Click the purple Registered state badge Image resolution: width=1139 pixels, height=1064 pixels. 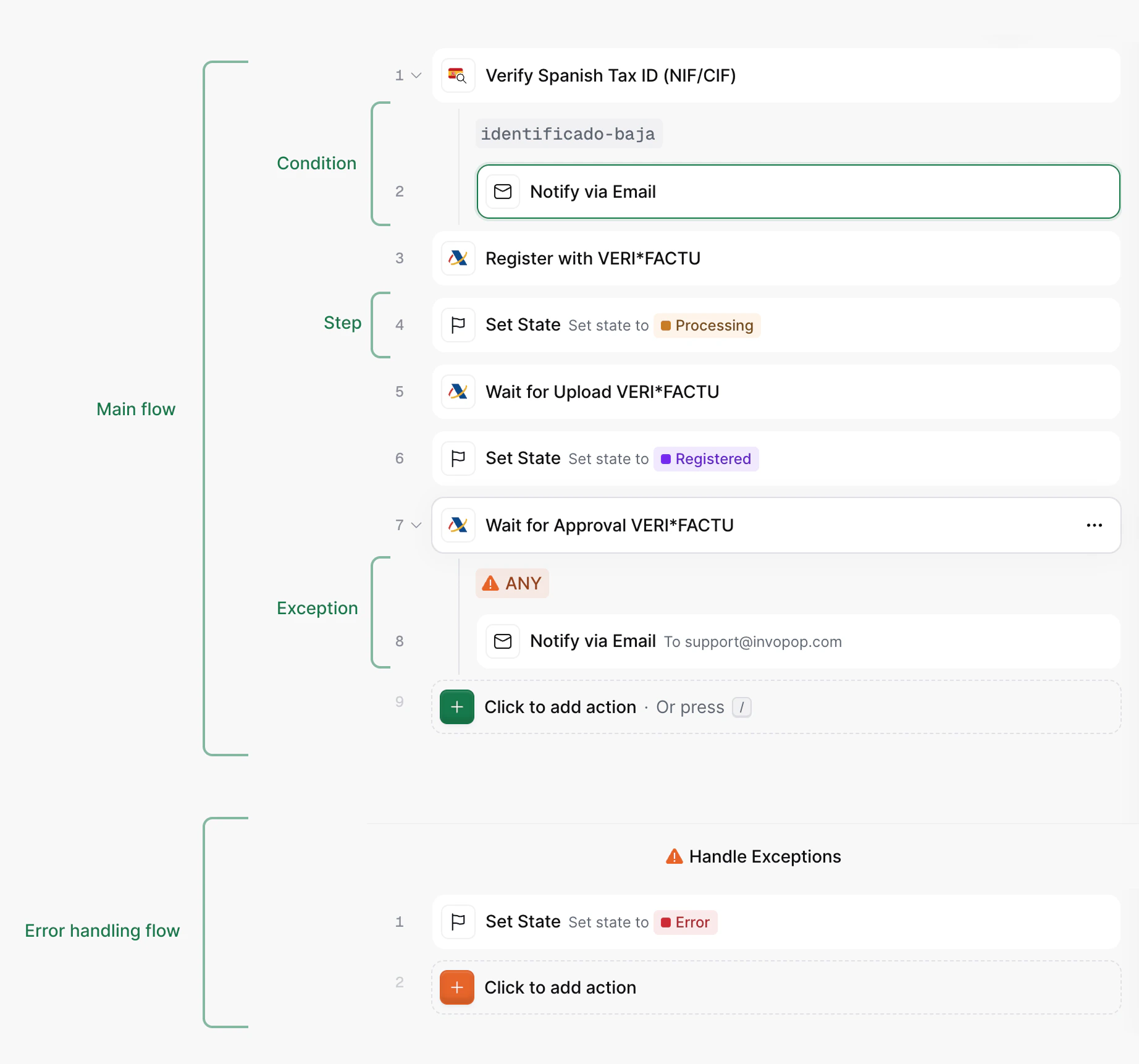pos(705,458)
